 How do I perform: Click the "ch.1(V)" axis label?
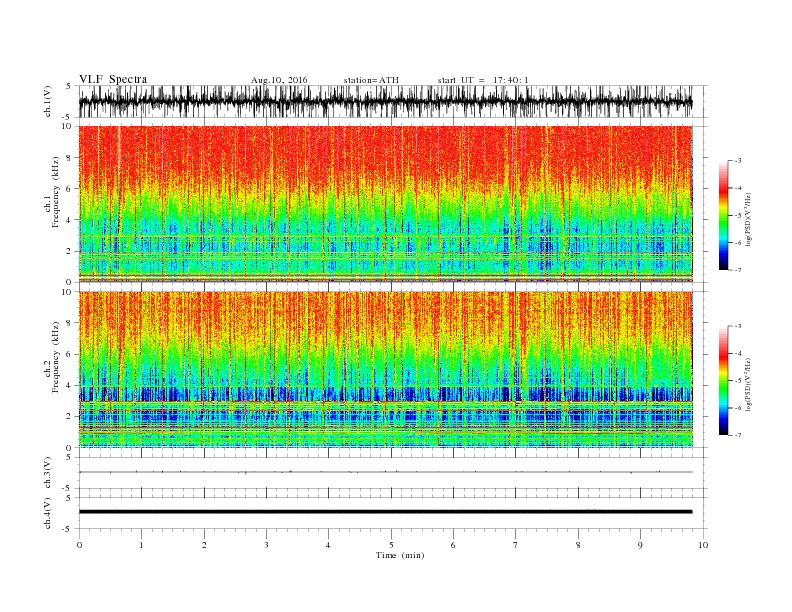point(48,101)
